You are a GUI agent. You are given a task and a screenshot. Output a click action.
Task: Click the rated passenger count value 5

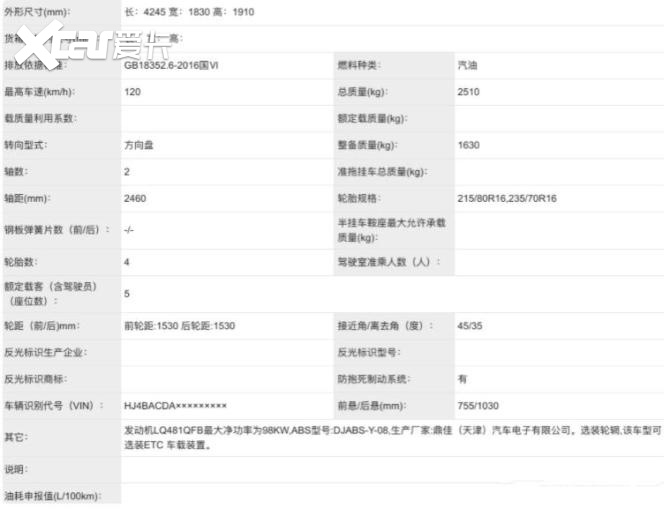coord(127,294)
